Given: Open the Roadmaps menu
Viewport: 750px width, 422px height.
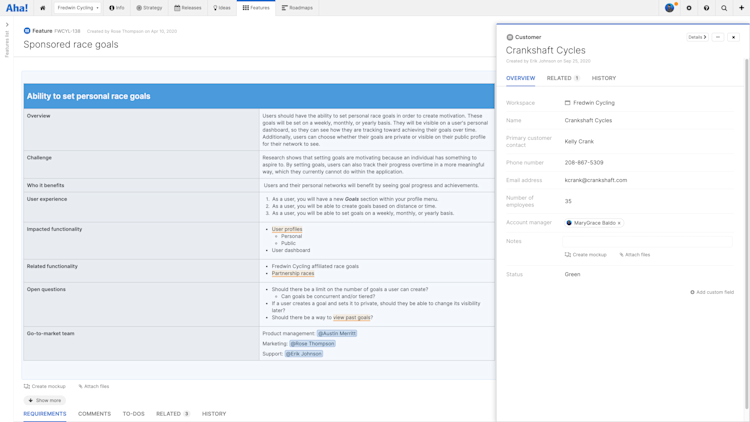Looking at the screenshot, I should (x=297, y=8).
